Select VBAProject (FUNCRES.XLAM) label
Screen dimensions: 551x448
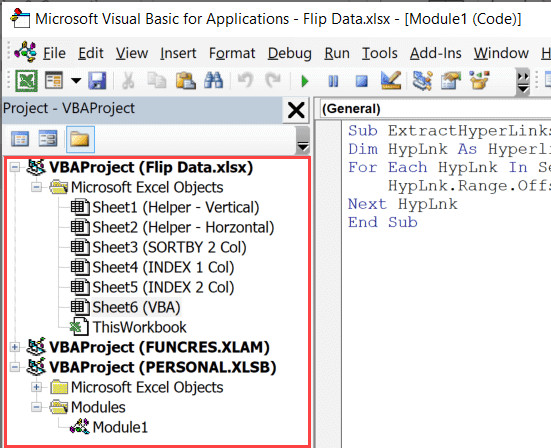(159, 347)
